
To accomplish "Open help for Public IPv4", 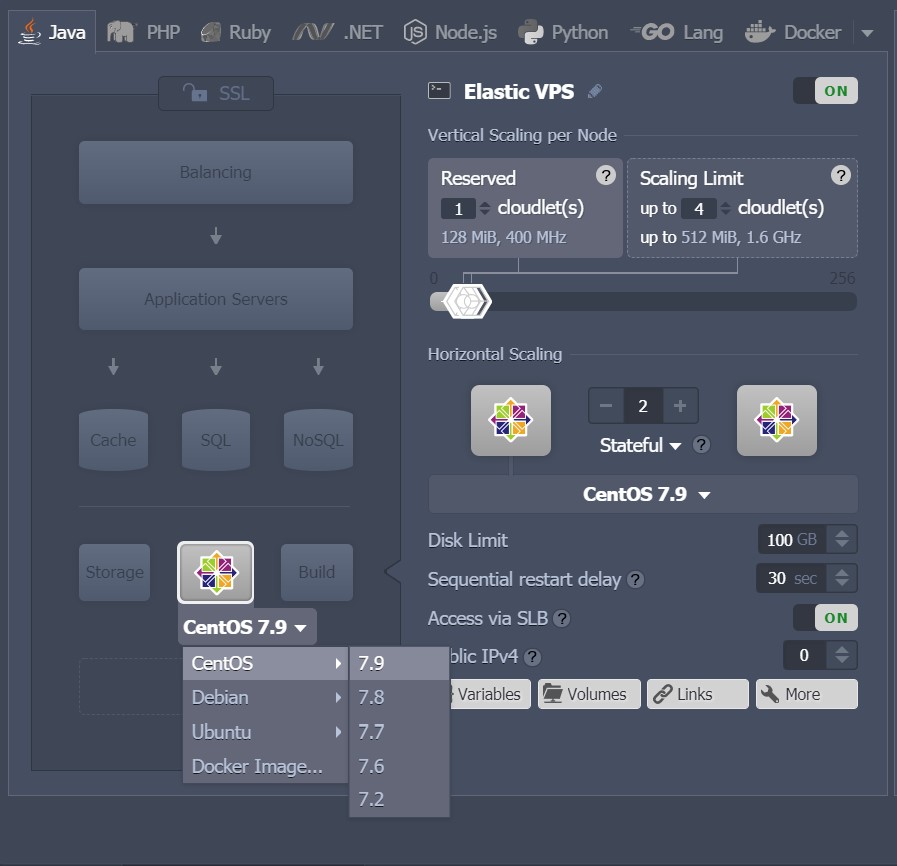I will click(532, 657).
